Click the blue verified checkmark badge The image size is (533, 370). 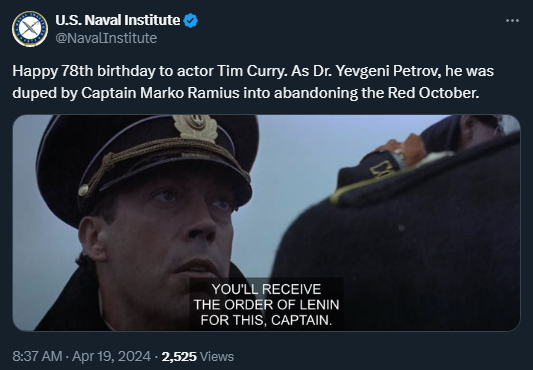click(191, 20)
